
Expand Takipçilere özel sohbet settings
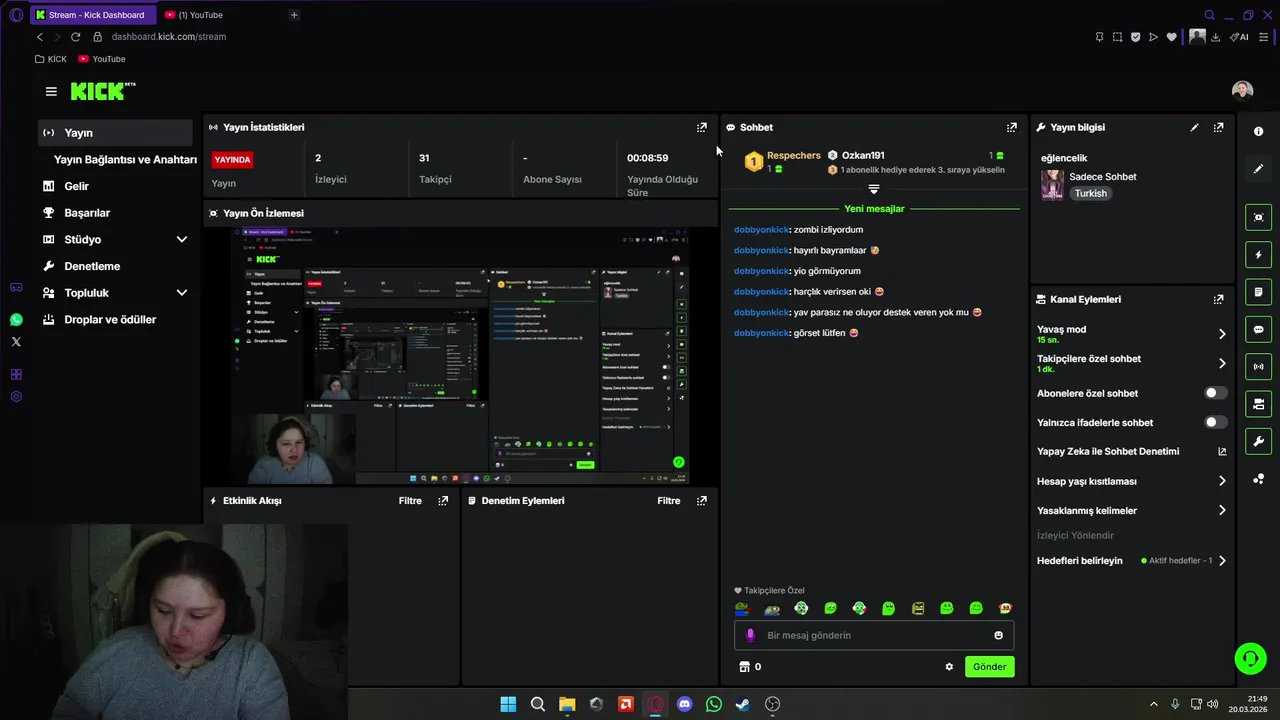pos(1221,363)
